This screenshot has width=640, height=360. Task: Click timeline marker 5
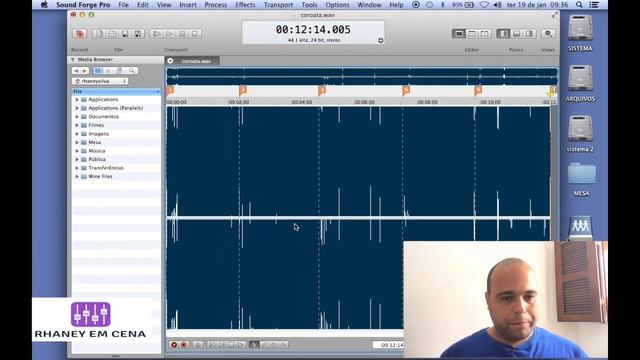click(x=478, y=90)
